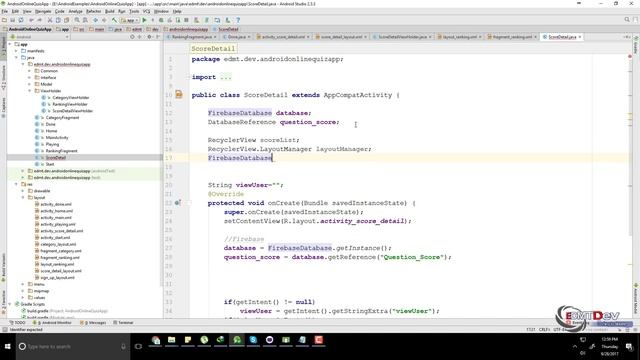This screenshot has width=640, height=360.
Task: Click the Find magnifier toolbar icon
Action: tap(77, 20)
